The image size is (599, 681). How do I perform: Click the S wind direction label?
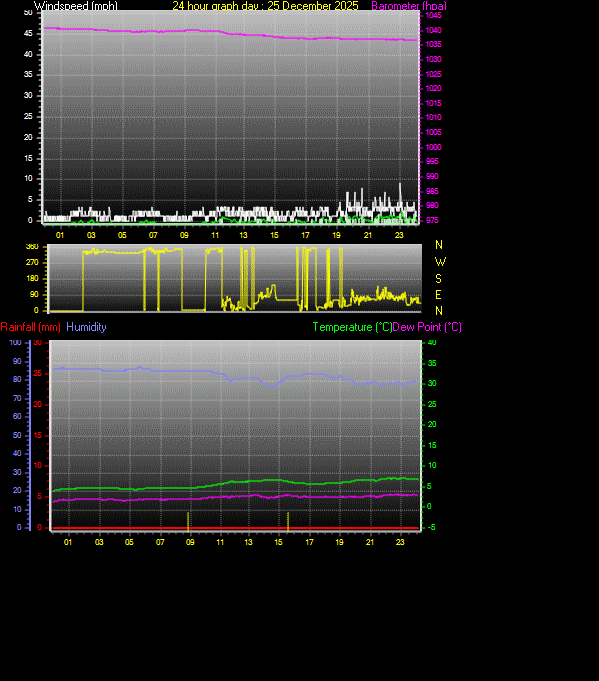(439, 278)
